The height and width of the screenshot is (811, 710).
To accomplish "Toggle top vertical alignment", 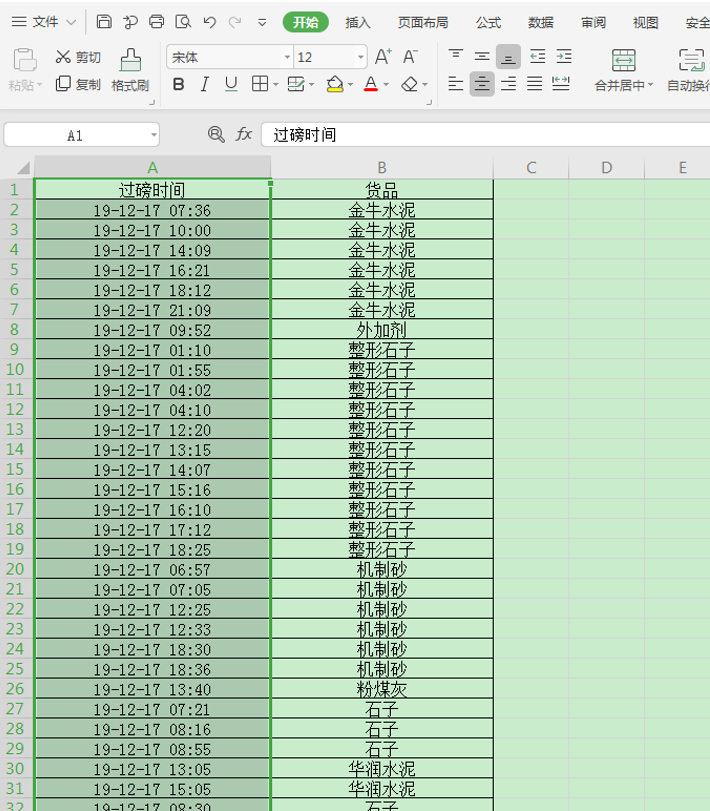I will tap(456, 56).
